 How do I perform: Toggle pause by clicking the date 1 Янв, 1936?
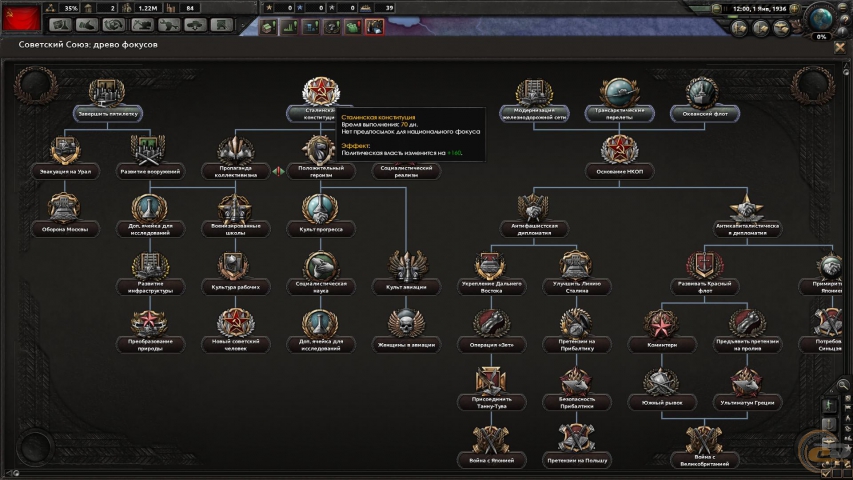point(759,9)
